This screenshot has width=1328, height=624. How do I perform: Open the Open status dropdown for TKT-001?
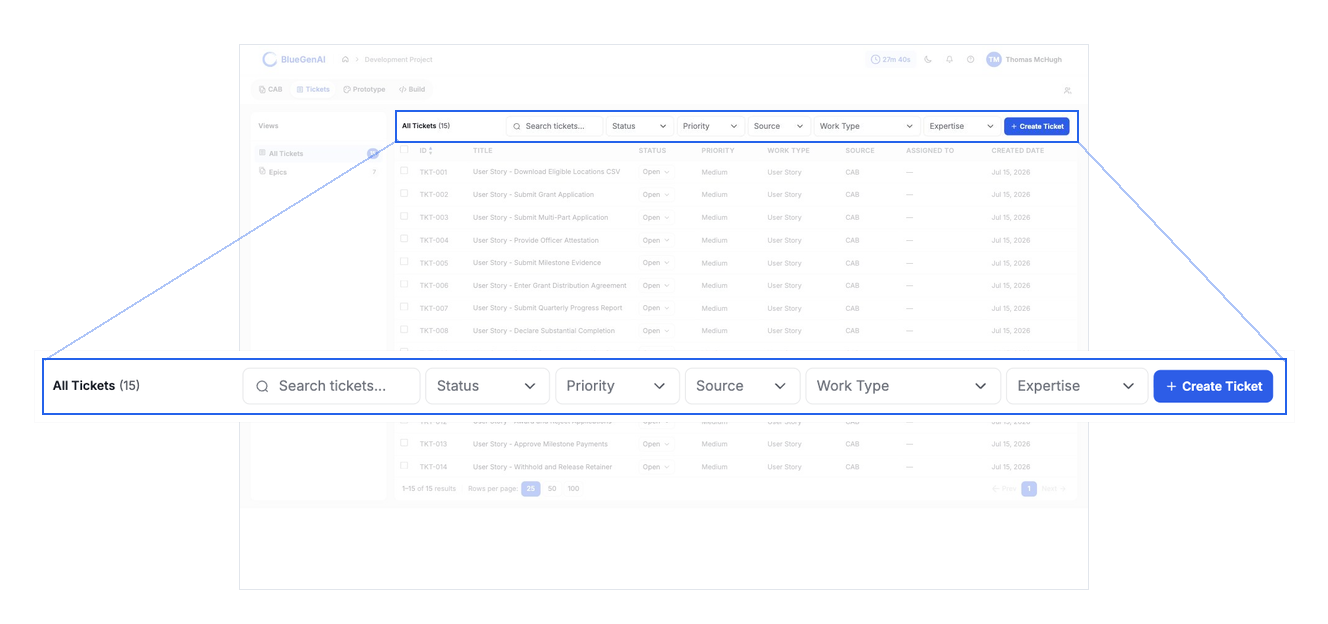[655, 172]
